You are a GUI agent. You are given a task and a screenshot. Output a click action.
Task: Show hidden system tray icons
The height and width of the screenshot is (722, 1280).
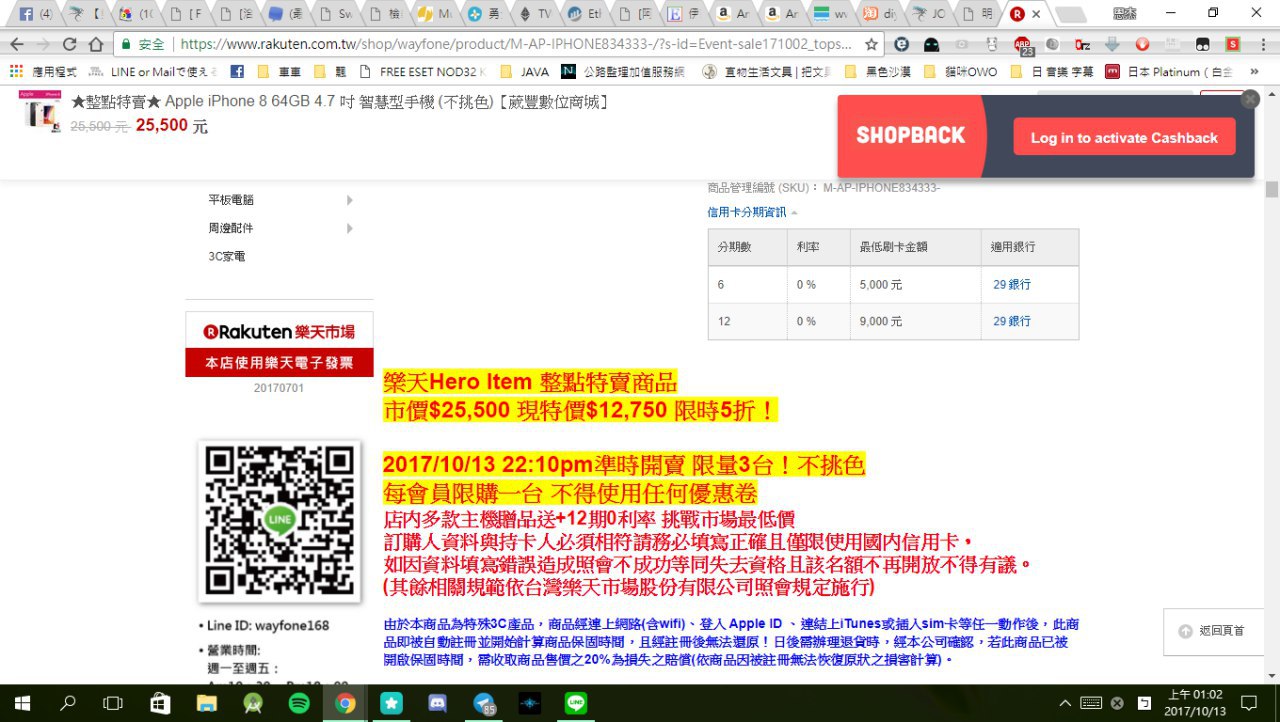pos(1065,703)
